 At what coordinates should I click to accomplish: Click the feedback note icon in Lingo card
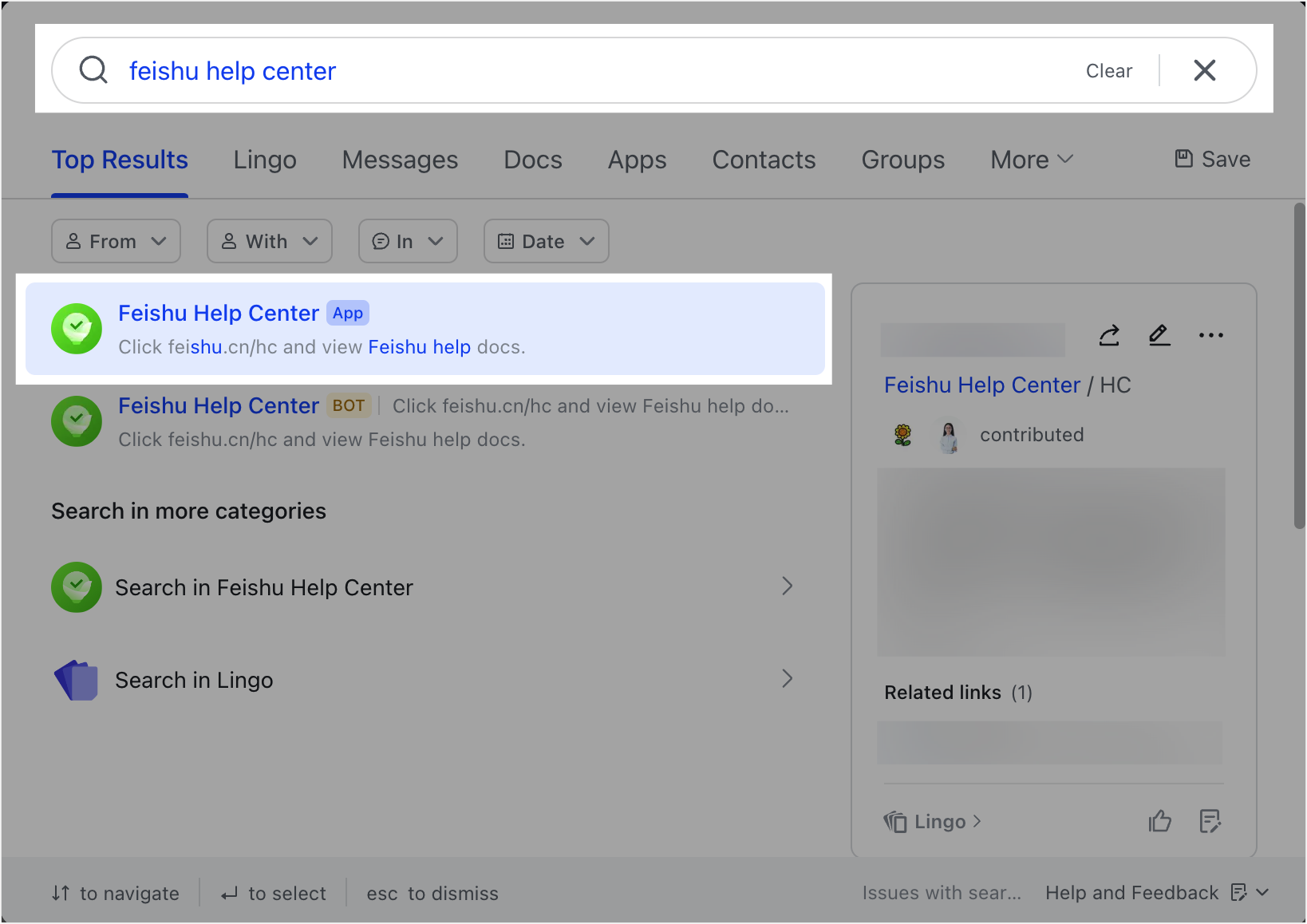(x=1210, y=821)
